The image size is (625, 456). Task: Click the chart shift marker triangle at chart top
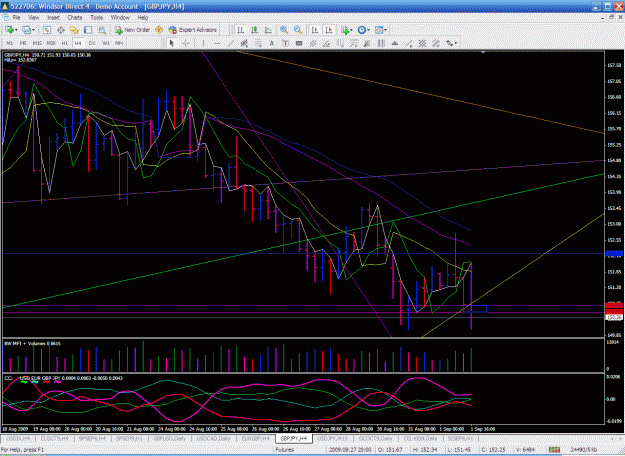point(483,53)
